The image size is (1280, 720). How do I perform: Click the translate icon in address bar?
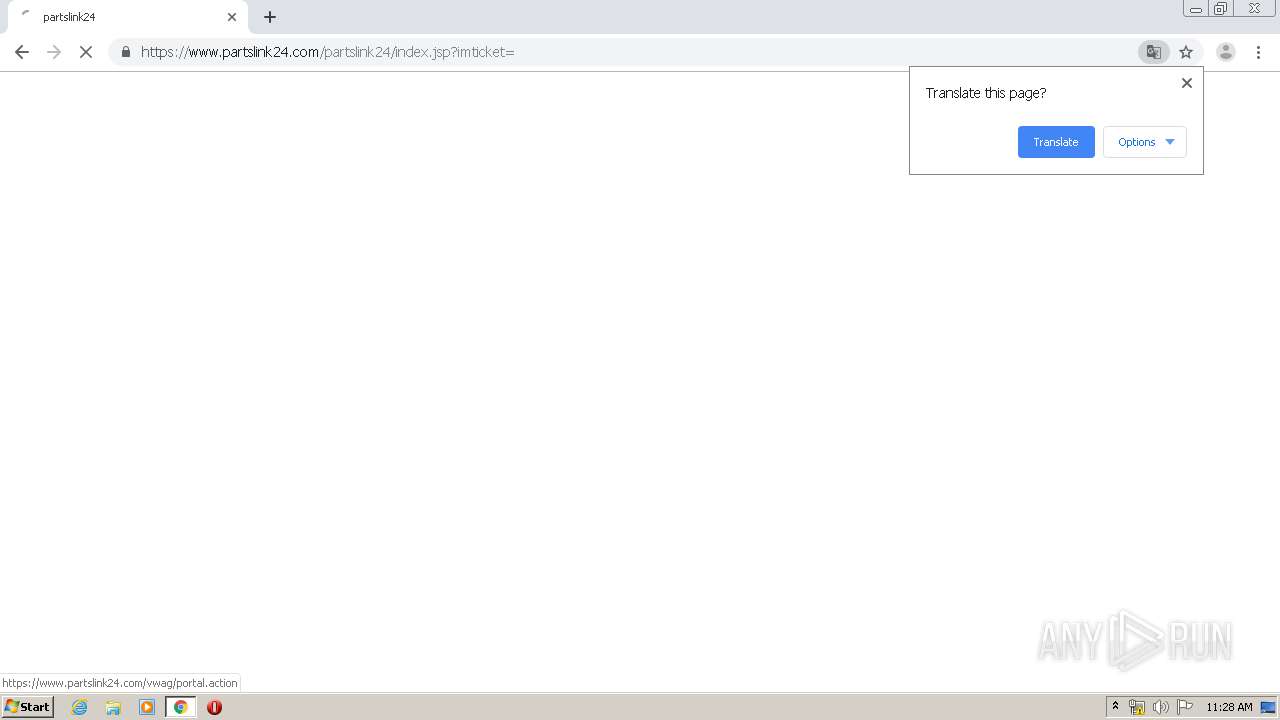[1153, 52]
